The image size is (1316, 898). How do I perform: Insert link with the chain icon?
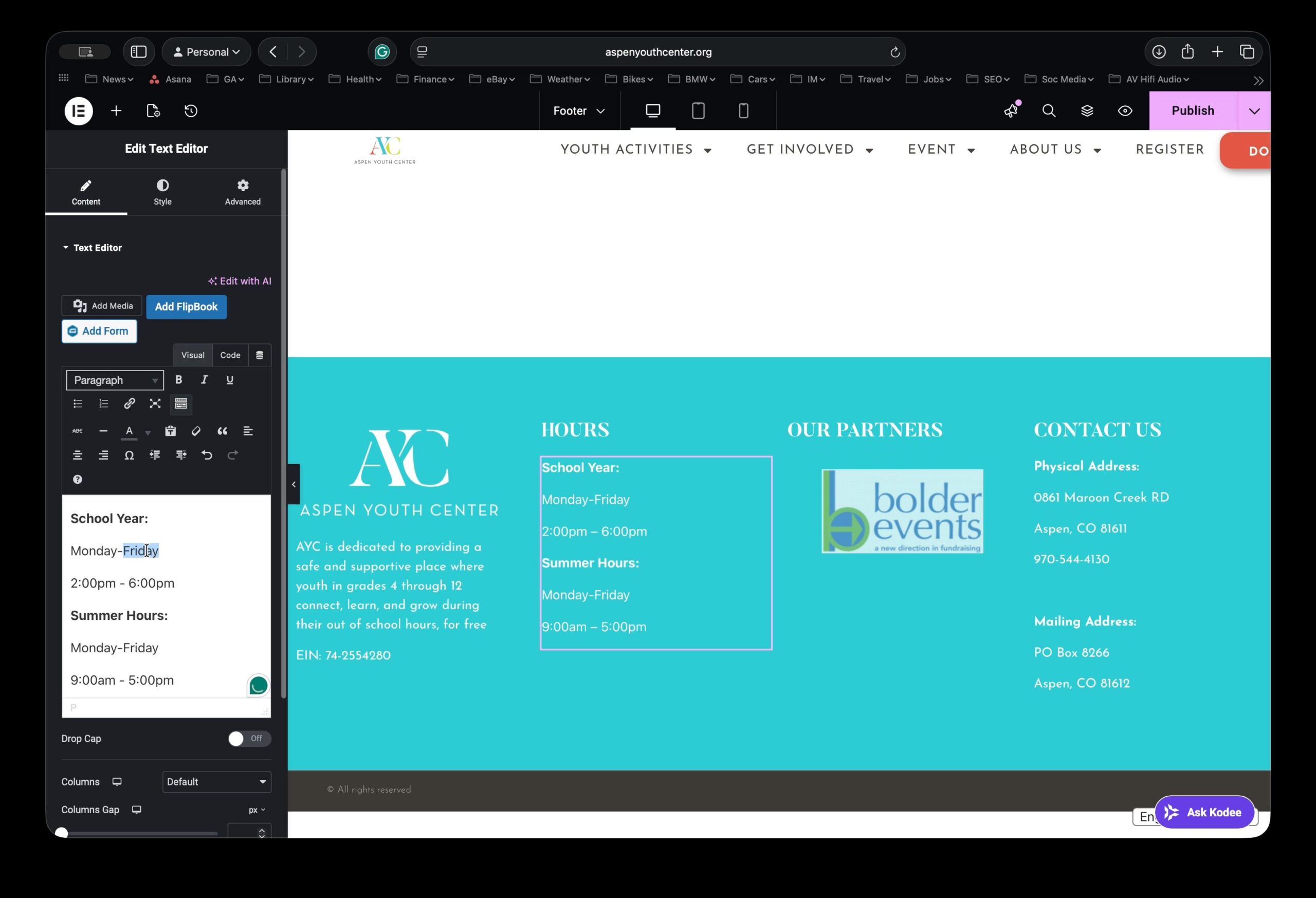(129, 404)
